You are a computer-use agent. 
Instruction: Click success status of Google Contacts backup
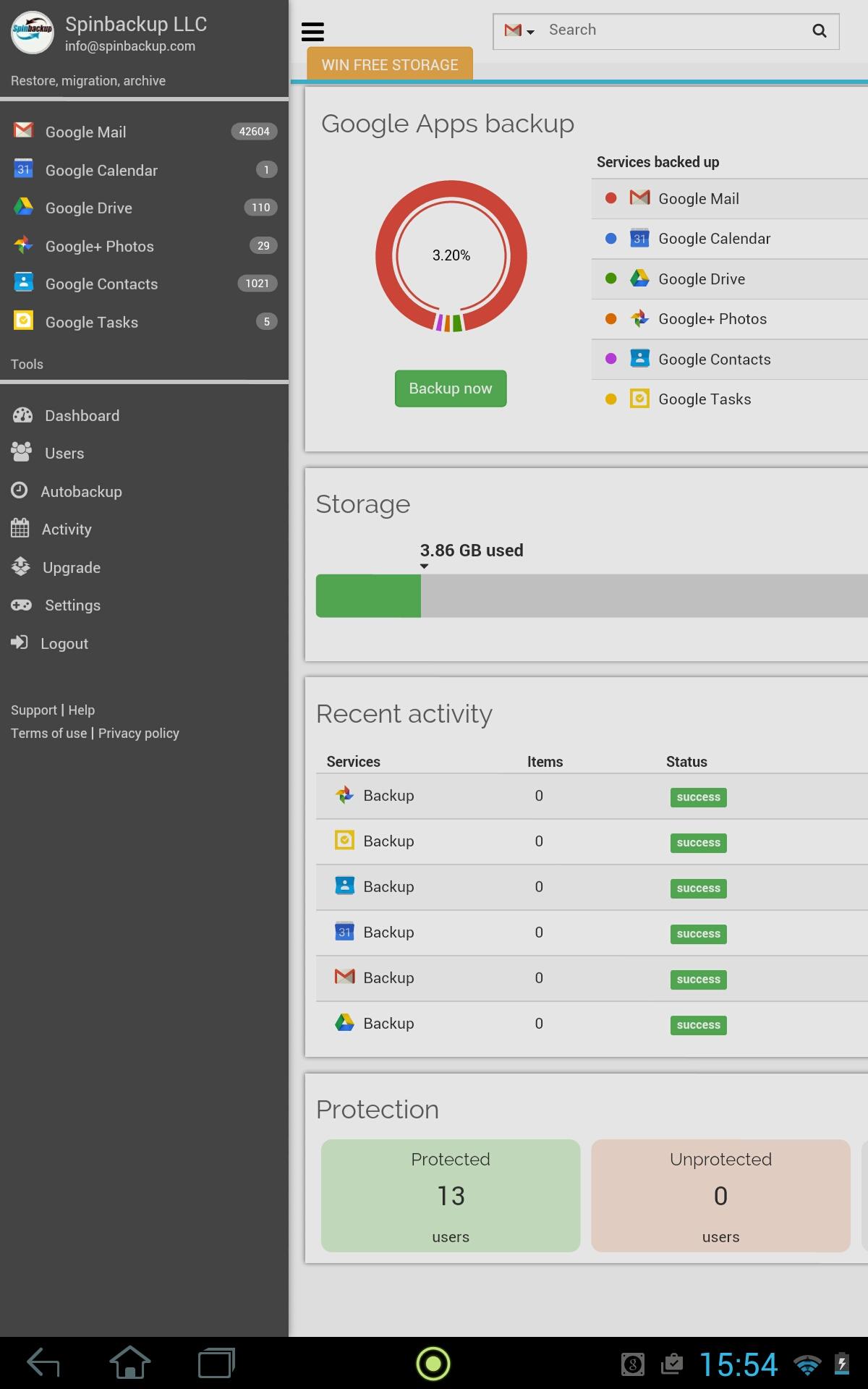[698, 888]
